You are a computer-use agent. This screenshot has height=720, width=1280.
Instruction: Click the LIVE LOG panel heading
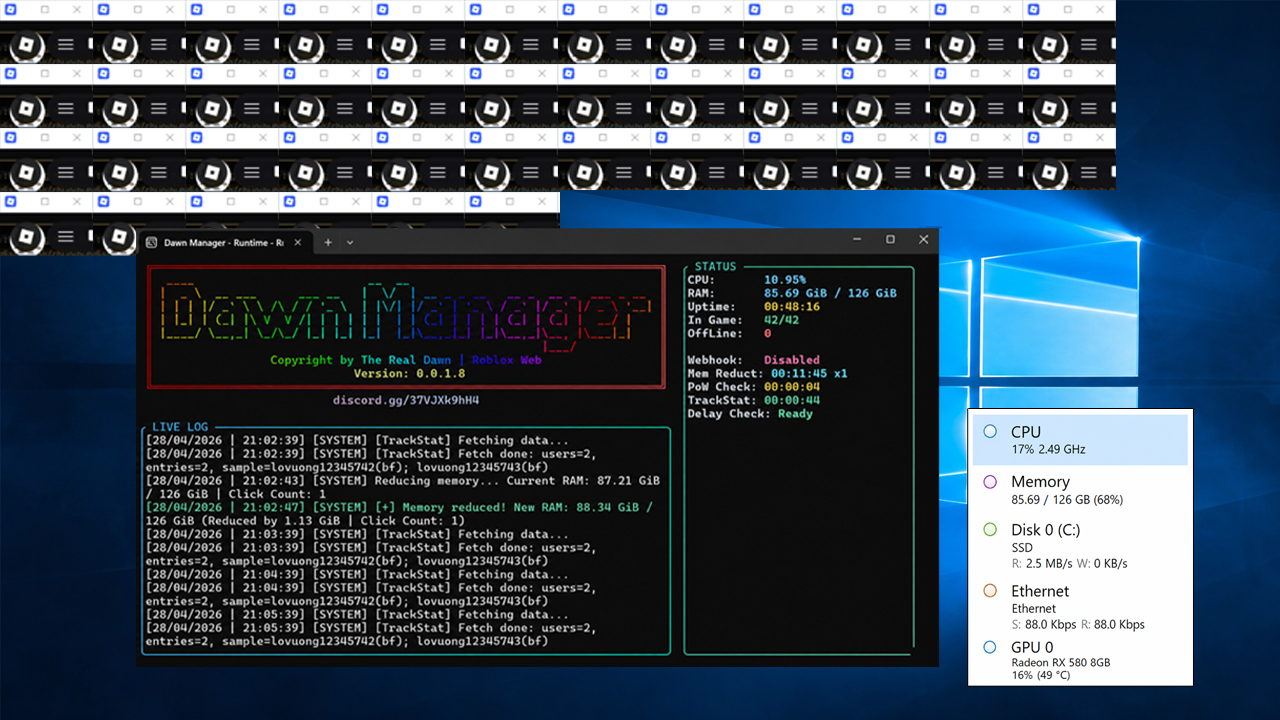click(x=180, y=427)
